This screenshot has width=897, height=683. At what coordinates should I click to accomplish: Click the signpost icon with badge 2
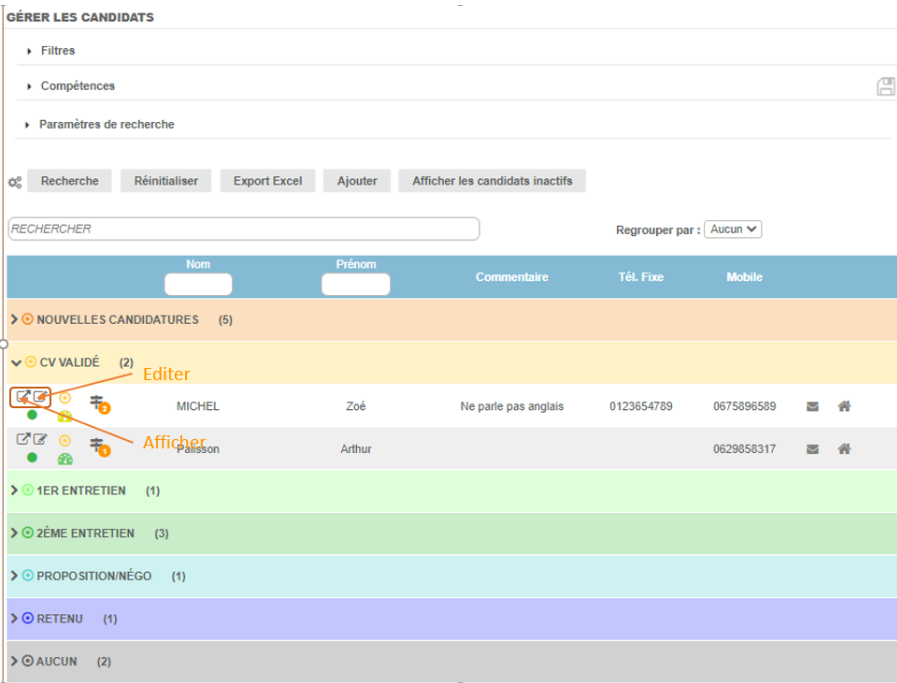pos(98,403)
